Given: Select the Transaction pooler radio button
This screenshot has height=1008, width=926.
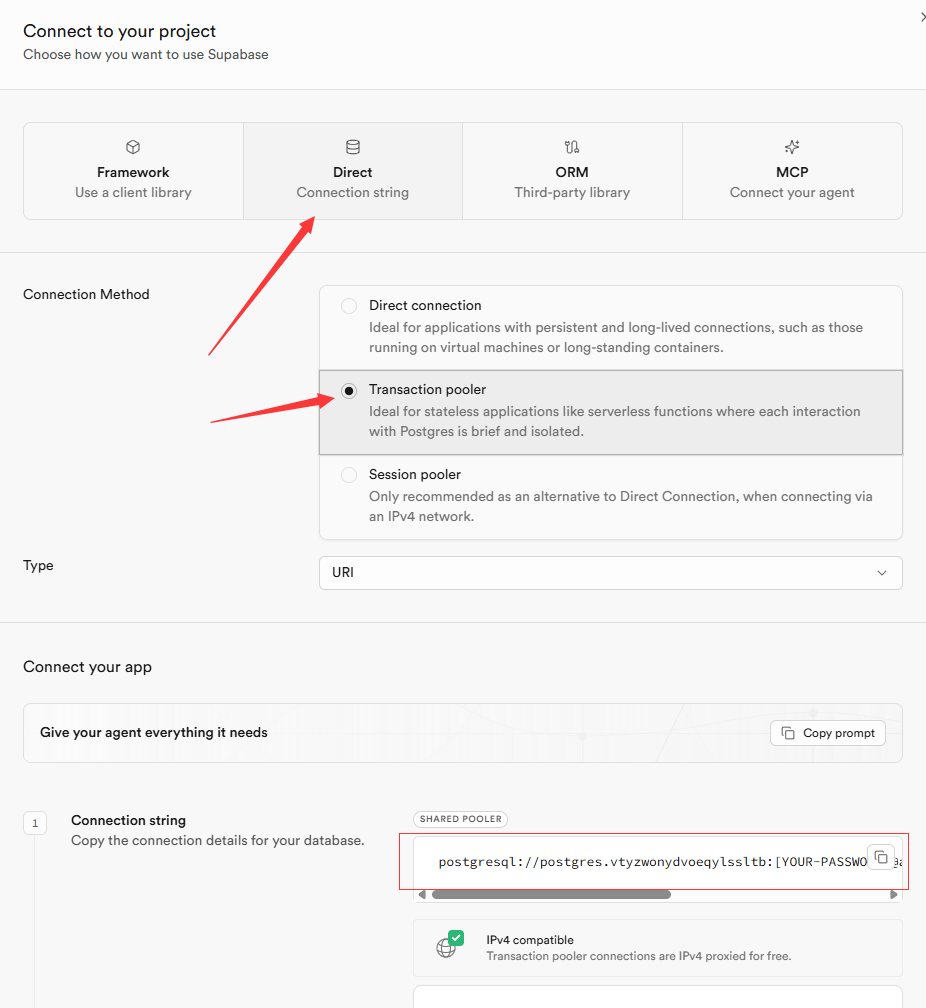Looking at the screenshot, I should pyautogui.click(x=349, y=391).
